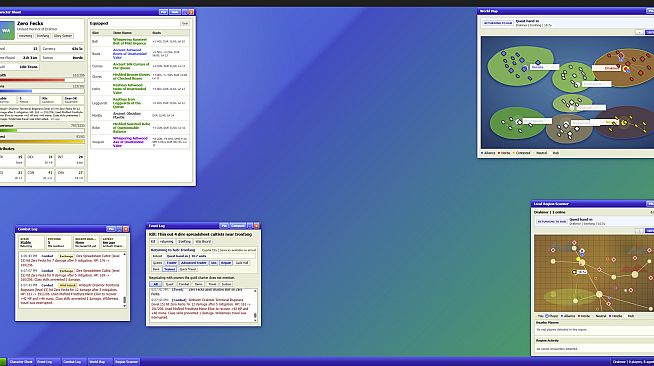Select the Ironfang tag on Character Sheet
The height and width of the screenshot is (366, 654).
click(43, 36)
